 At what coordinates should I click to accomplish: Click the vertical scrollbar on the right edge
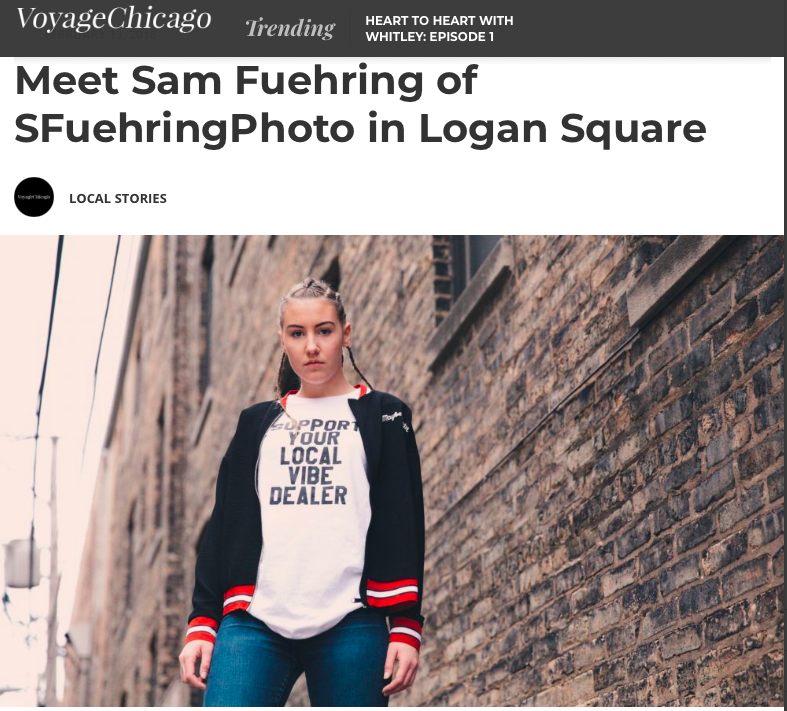tap(785, 355)
